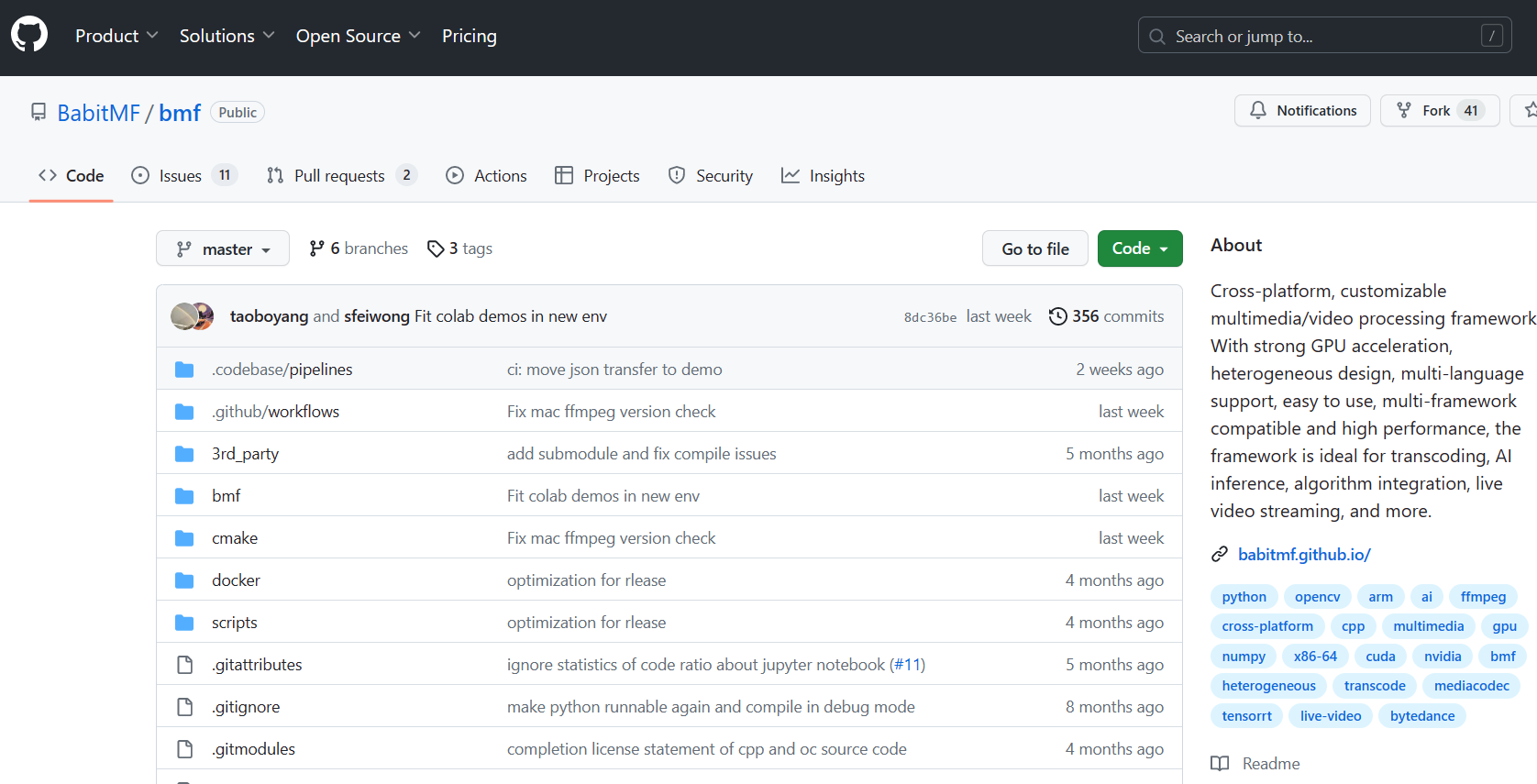Click the Fork icon button

coord(1404,111)
